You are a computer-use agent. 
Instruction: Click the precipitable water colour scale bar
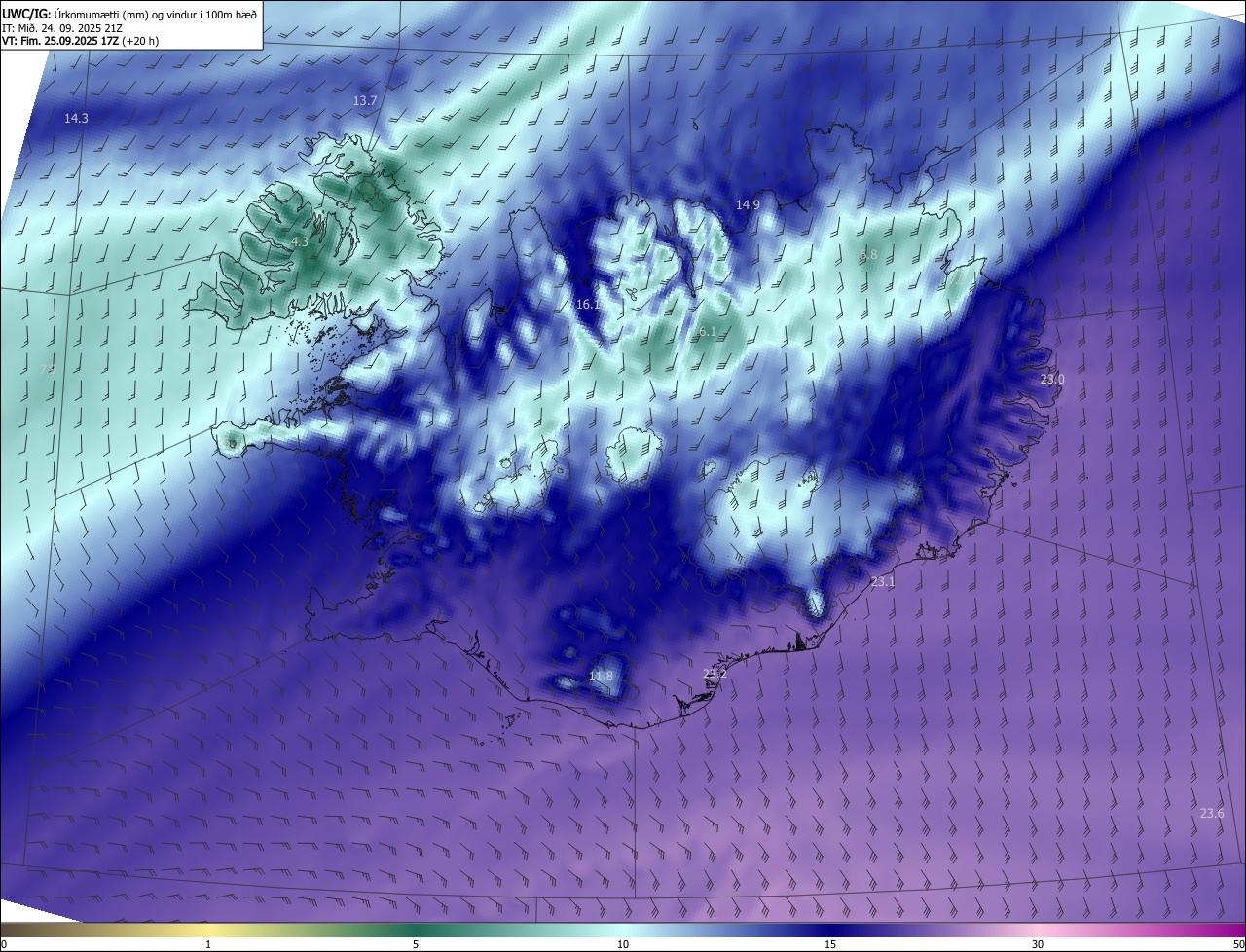pos(623,930)
